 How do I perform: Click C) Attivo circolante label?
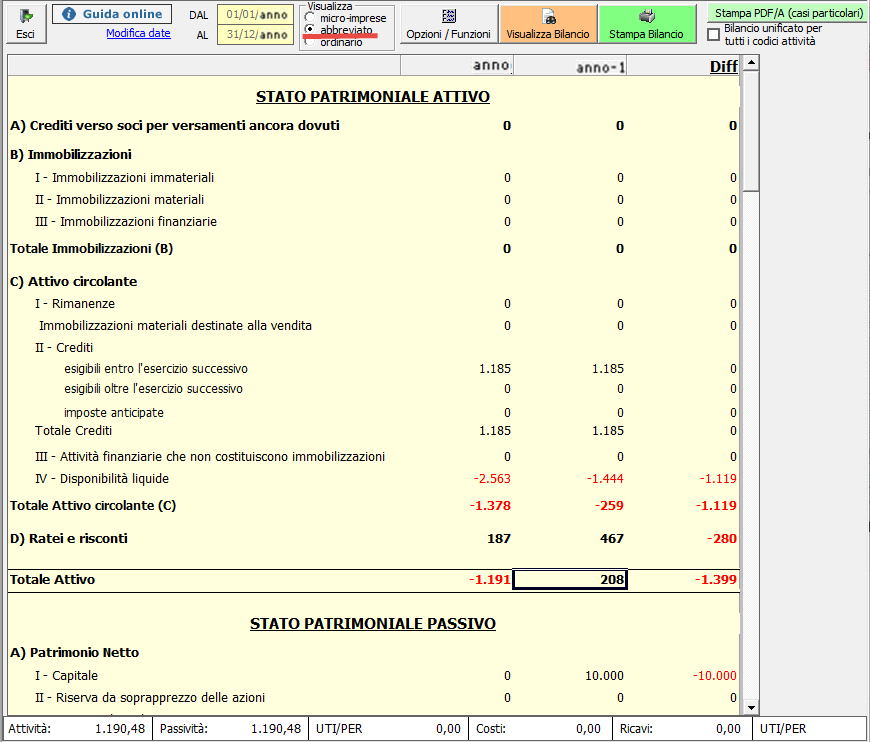(x=74, y=281)
